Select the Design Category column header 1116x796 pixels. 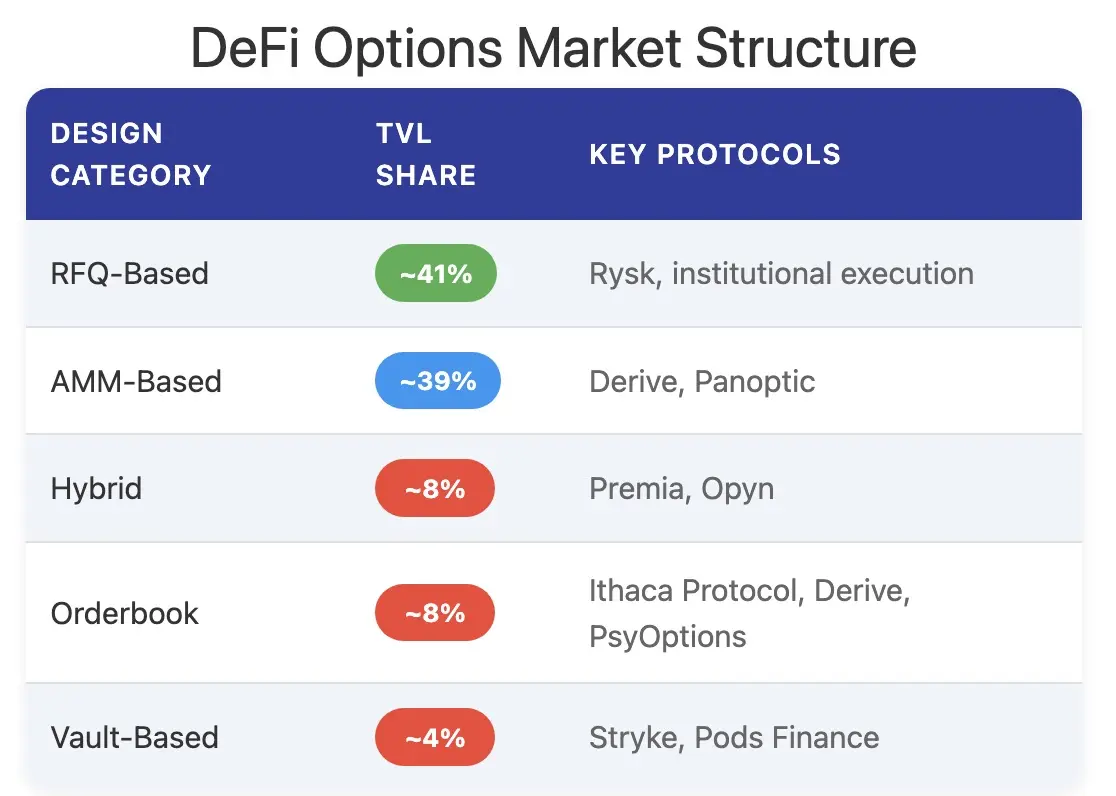(131, 154)
